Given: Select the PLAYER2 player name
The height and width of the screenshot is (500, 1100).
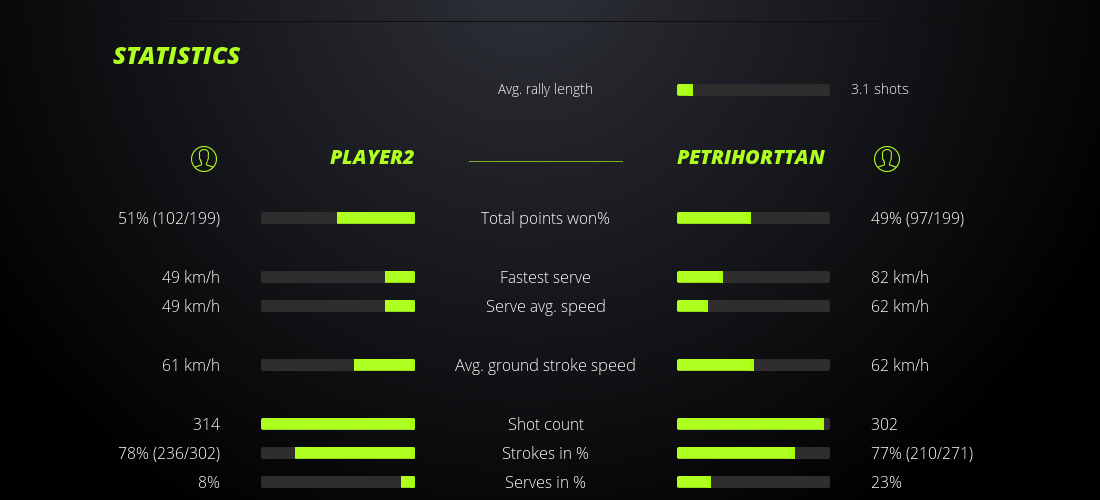Looking at the screenshot, I should 372,157.
